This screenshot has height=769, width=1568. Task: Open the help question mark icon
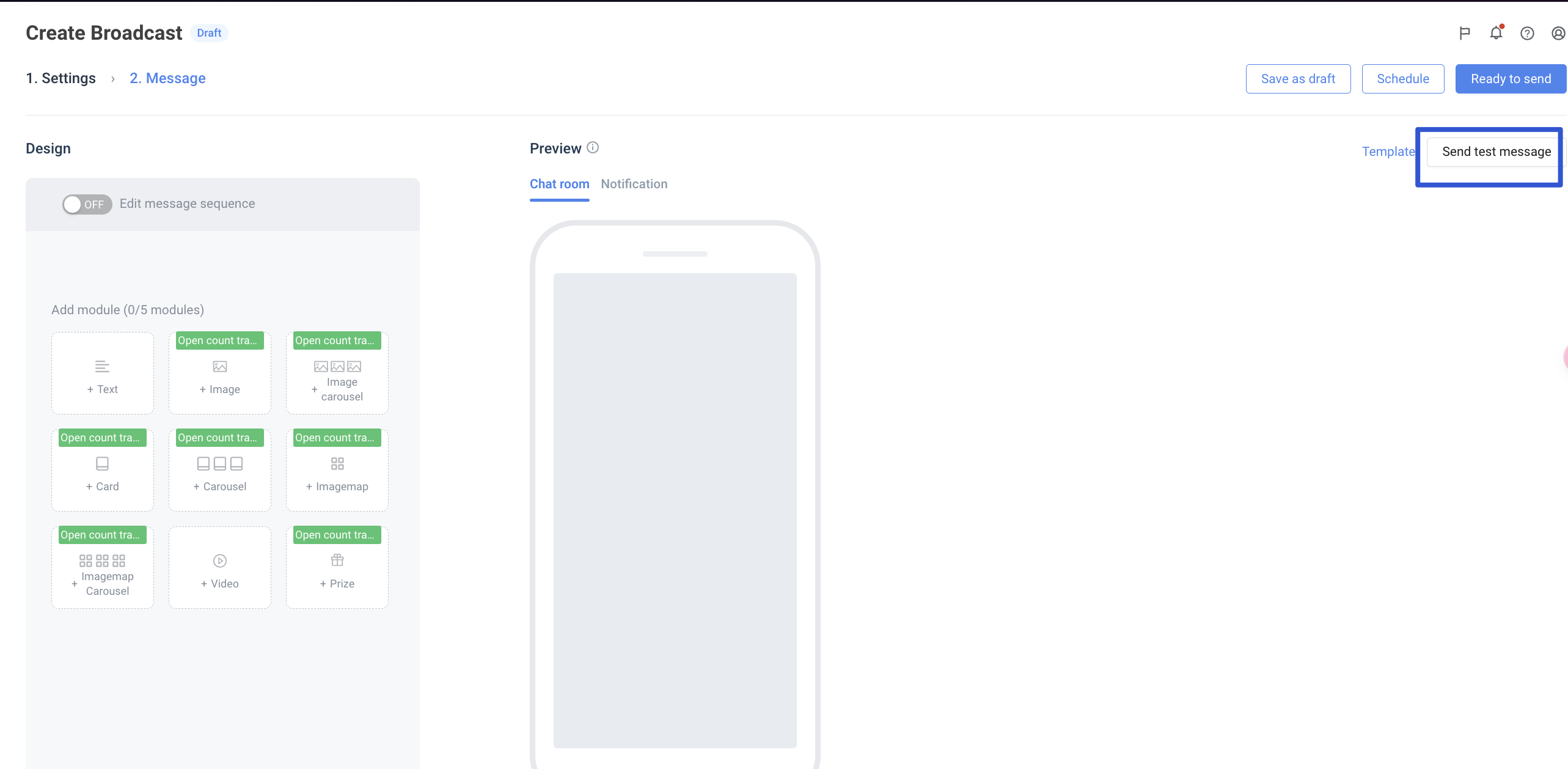[x=1526, y=33]
